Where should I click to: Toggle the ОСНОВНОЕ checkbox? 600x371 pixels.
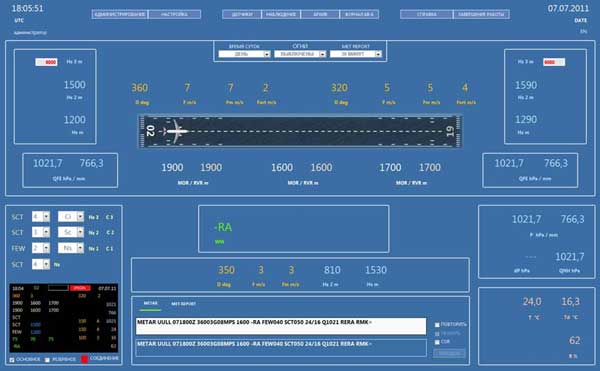pyautogui.click(x=12, y=360)
